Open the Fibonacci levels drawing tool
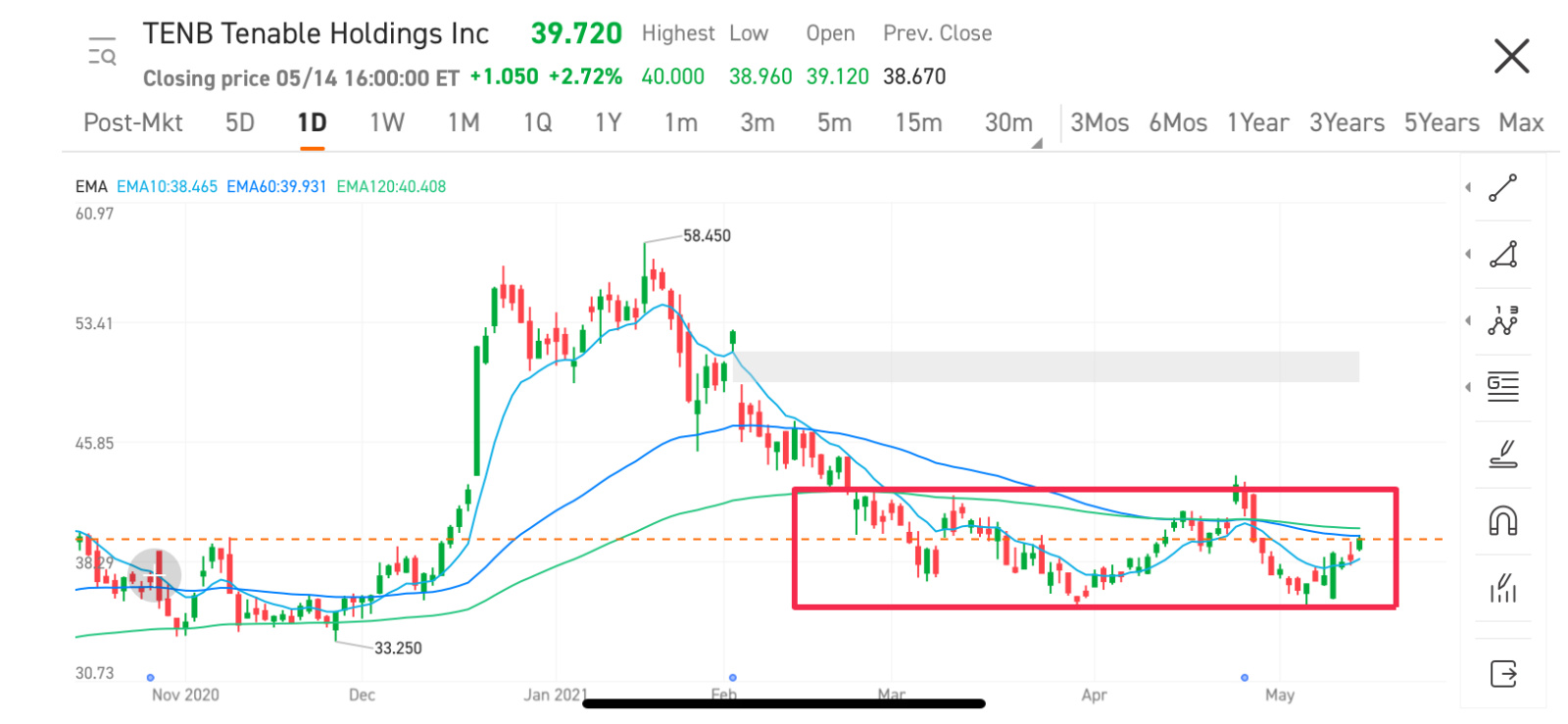This screenshot has height=724, width=1568. tap(1502, 387)
